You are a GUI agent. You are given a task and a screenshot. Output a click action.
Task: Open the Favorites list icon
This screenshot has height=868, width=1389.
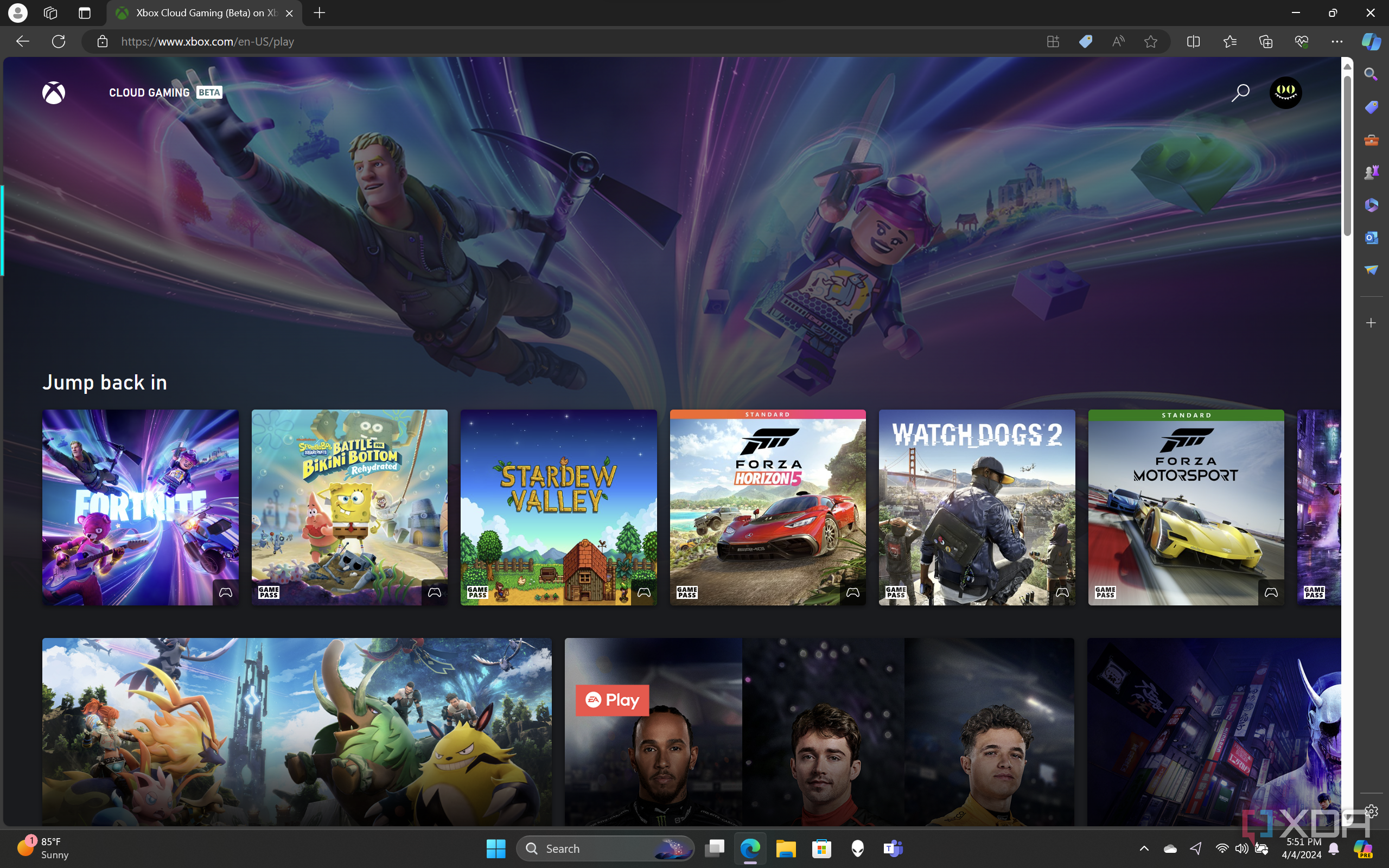[1229, 41]
